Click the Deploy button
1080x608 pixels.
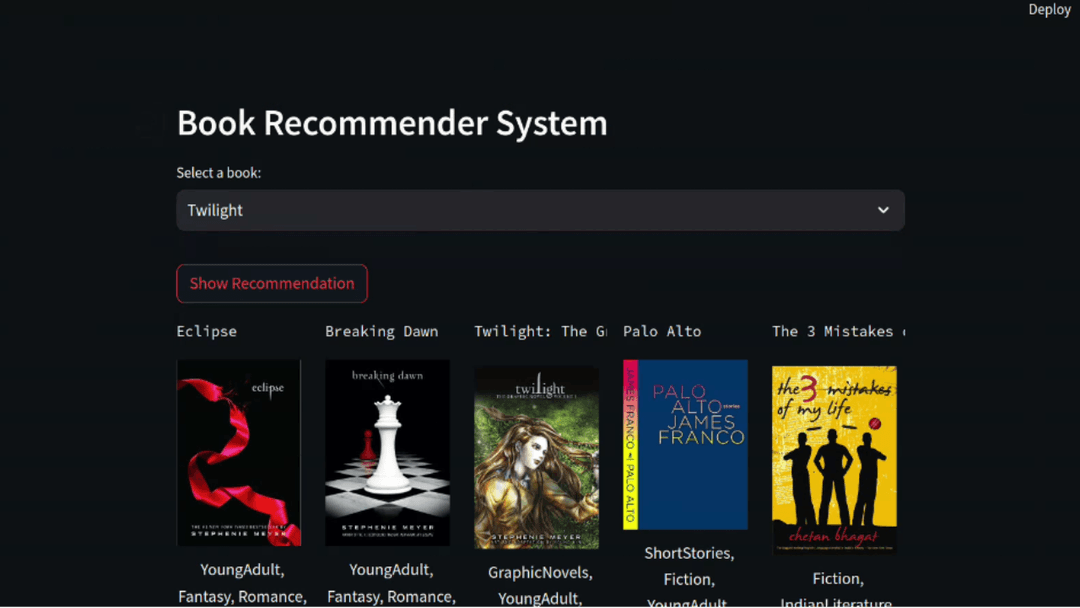click(x=1049, y=10)
